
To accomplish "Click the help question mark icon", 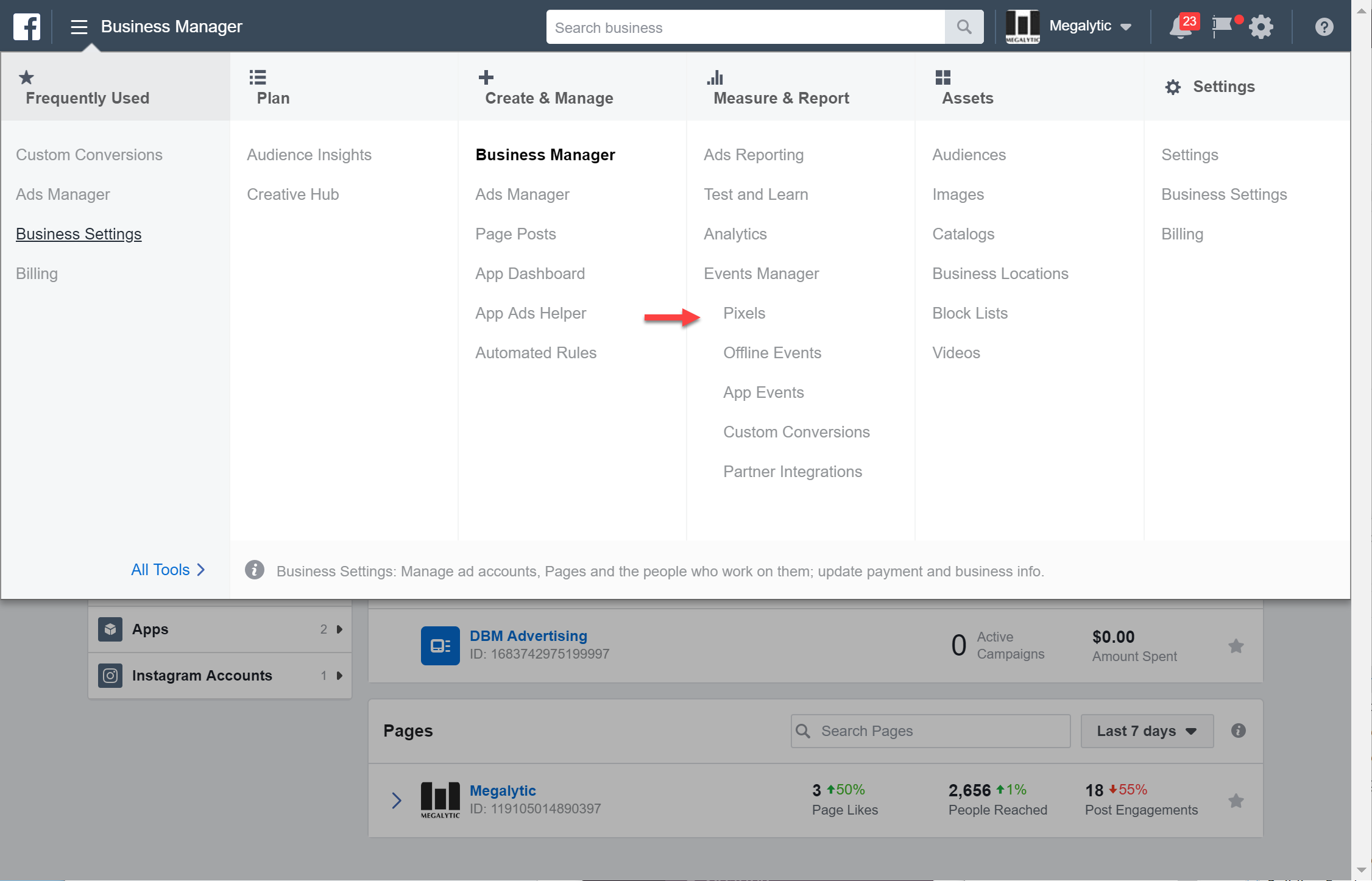I will point(1324,27).
